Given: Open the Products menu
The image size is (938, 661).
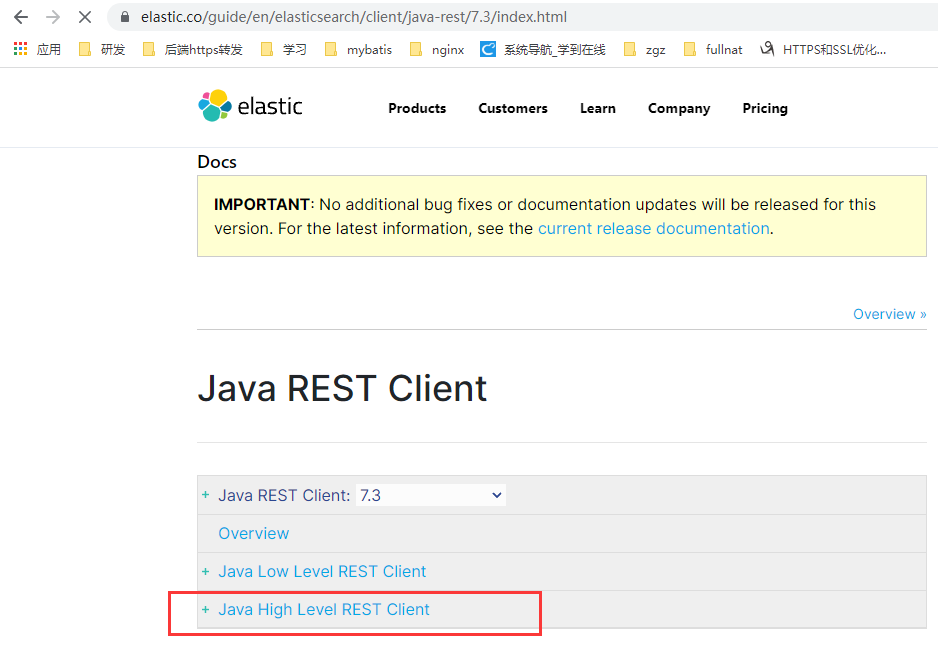Looking at the screenshot, I should 417,108.
